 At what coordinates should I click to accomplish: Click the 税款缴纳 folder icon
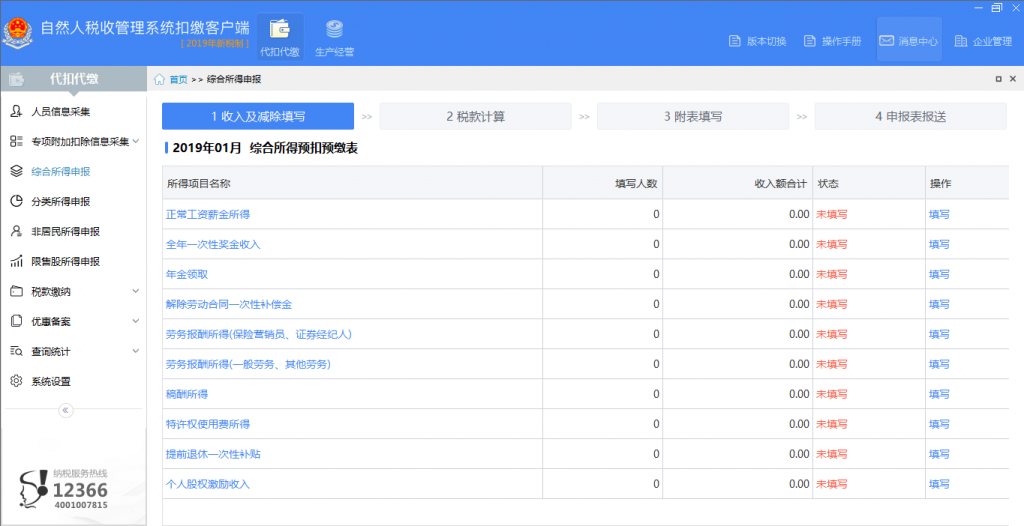[16, 291]
